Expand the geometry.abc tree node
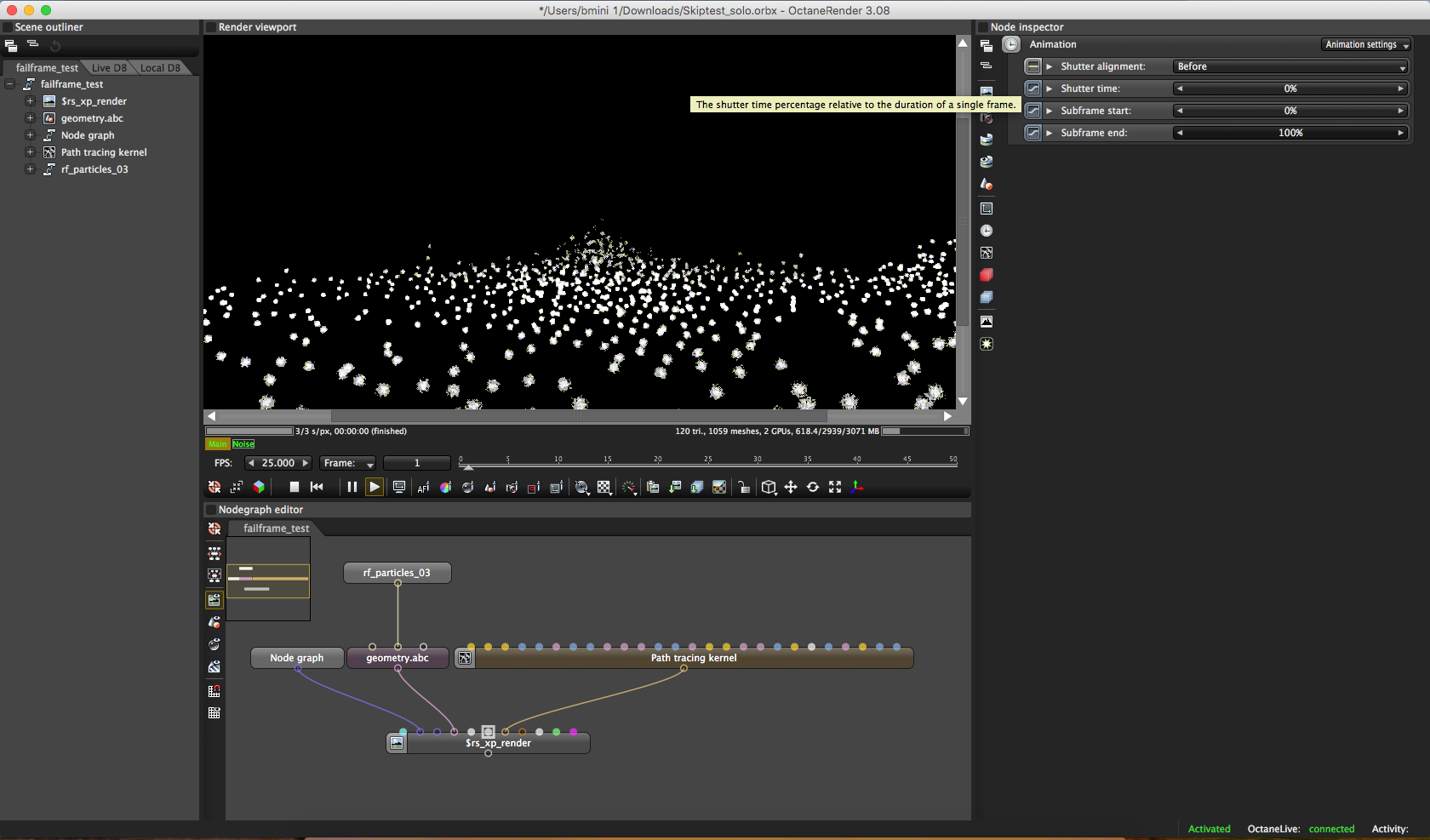The height and width of the screenshot is (840, 1430). (x=30, y=118)
